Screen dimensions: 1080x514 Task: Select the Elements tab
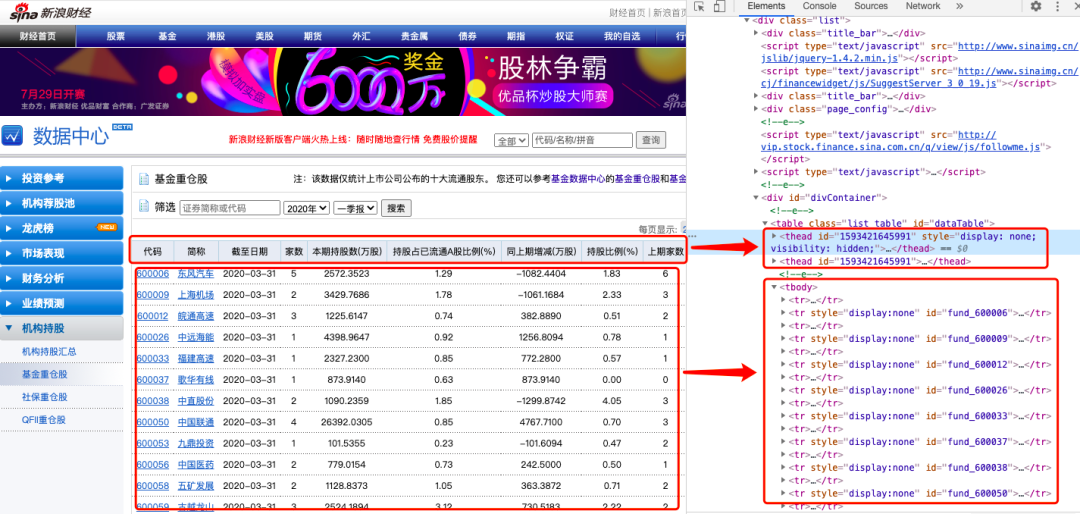tap(766, 6)
